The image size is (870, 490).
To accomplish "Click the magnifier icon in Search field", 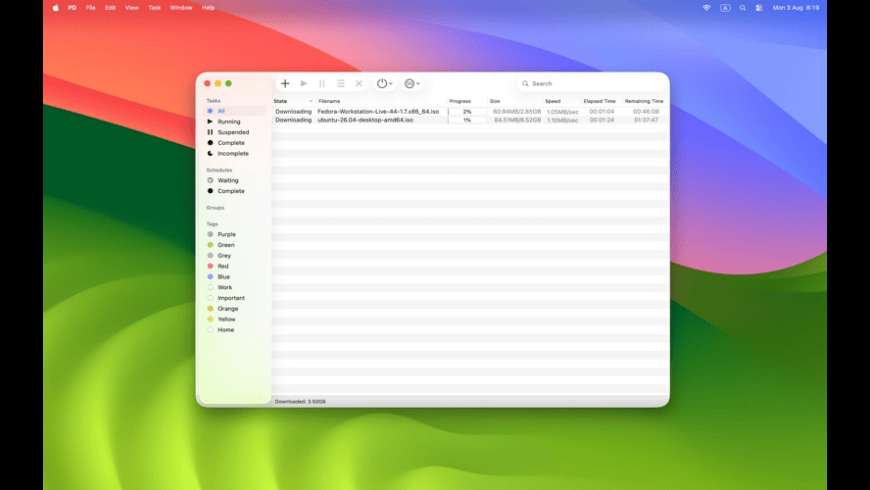I will [525, 83].
